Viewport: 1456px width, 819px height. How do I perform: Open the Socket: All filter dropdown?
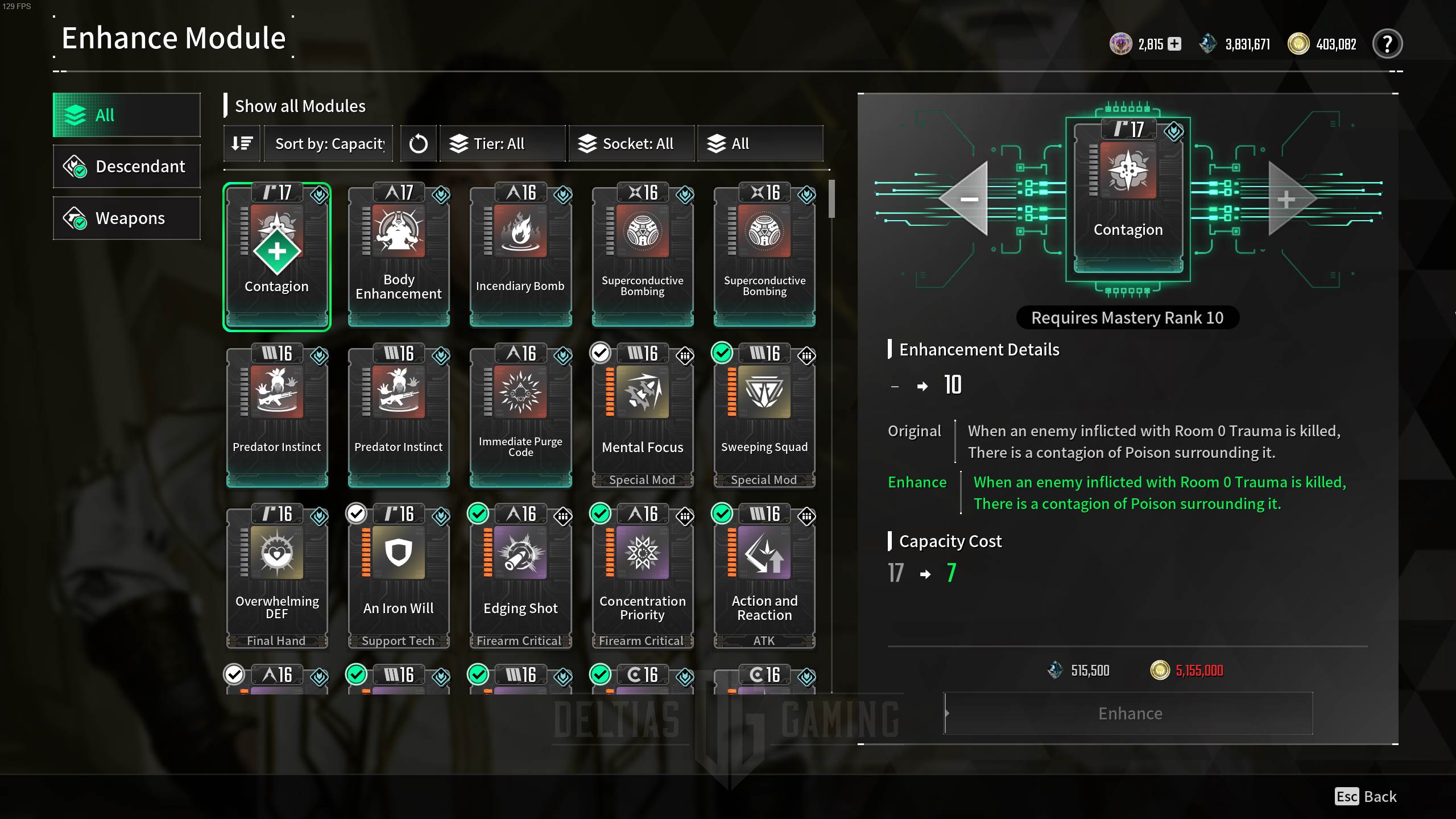click(631, 143)
